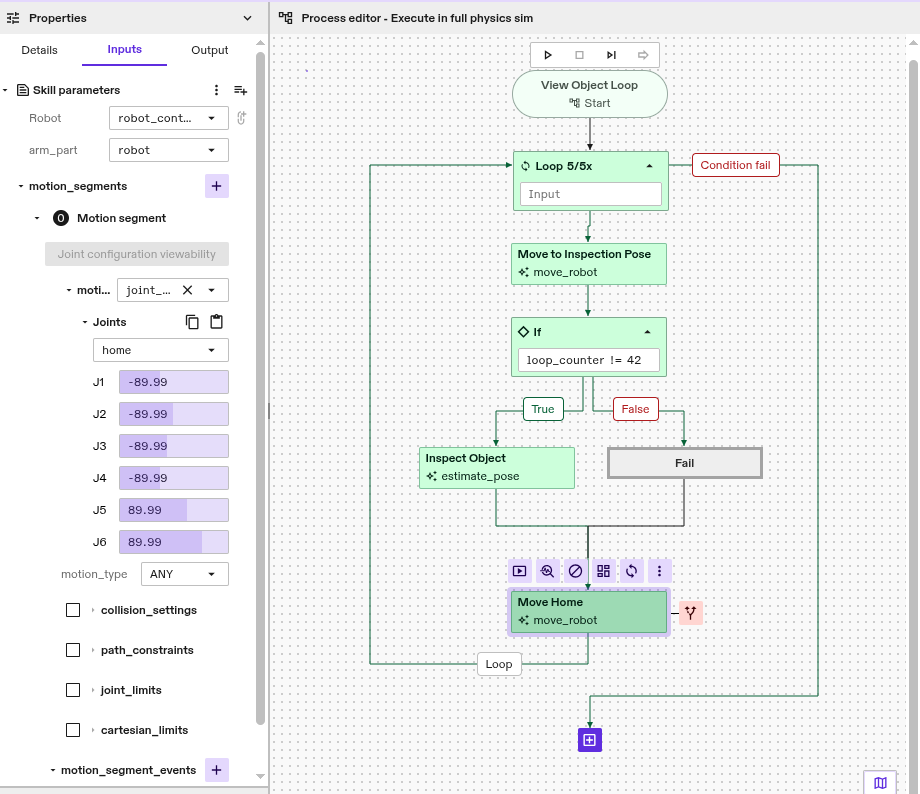Click the disable node icon above Move Home

576,571
